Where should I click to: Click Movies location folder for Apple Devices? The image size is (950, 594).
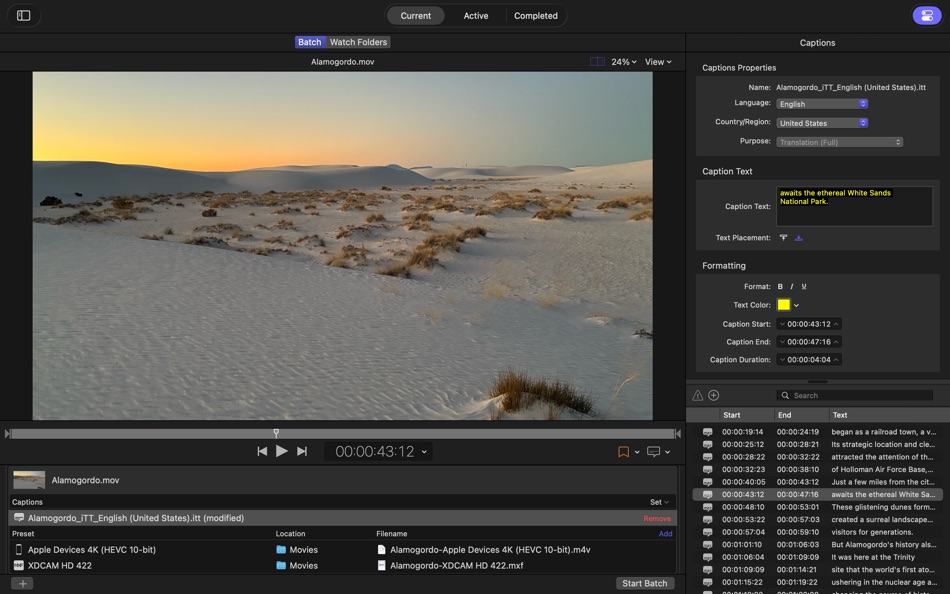(x=297, y=550)
